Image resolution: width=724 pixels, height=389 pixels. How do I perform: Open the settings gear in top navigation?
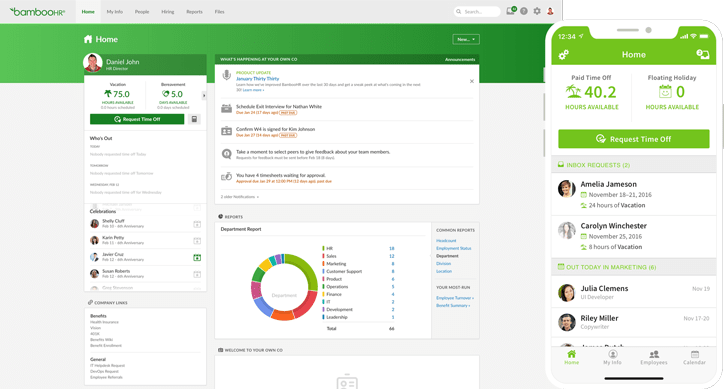coord(537,11)
